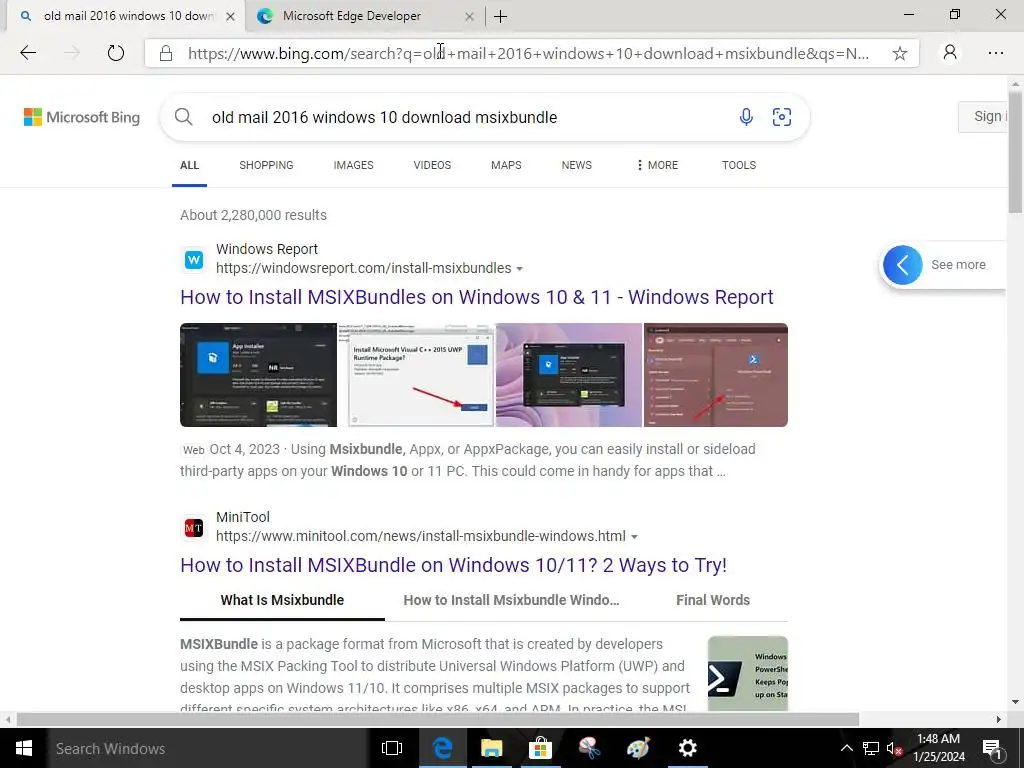The image size is (1024, 768).
Task: Open the MORE search categories menu
Action: pyautogui.click(x=657, y=165)
